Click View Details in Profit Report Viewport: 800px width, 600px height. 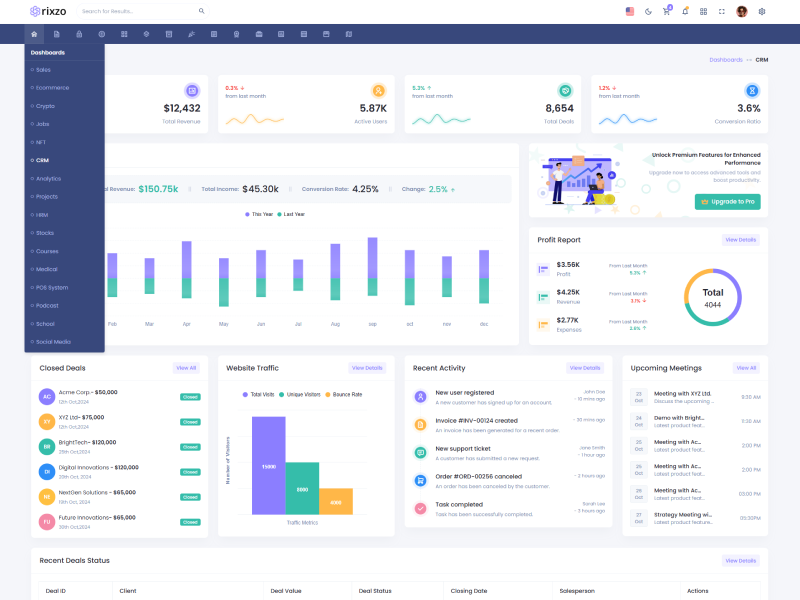[x=740, y=240]
